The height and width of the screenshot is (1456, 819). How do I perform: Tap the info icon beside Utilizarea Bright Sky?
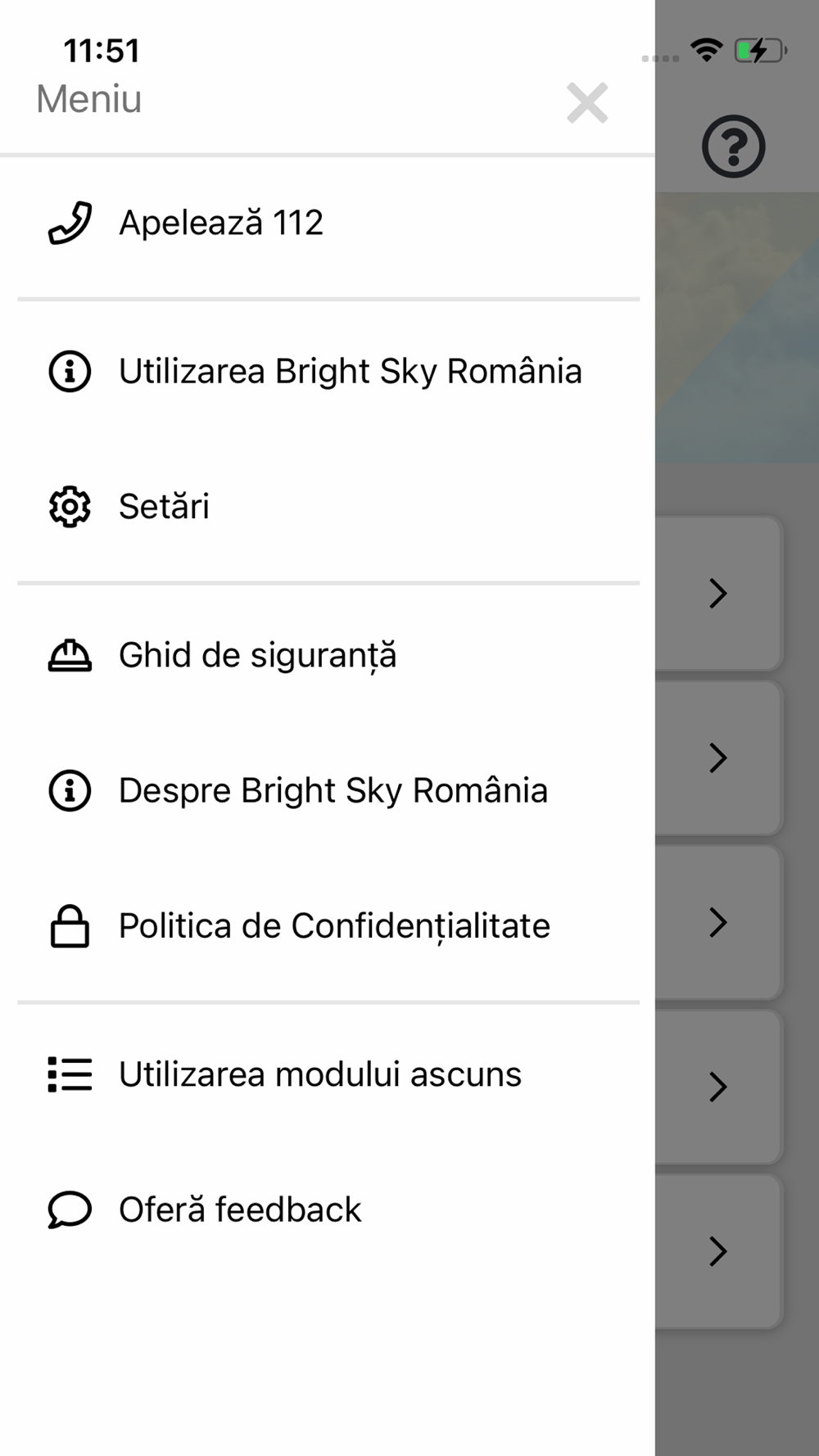click(70, 372)
